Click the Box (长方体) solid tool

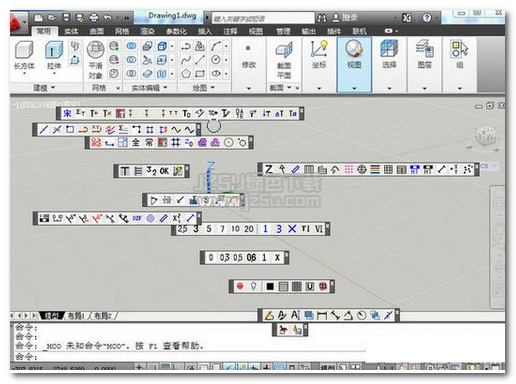(x=24, y=50)
